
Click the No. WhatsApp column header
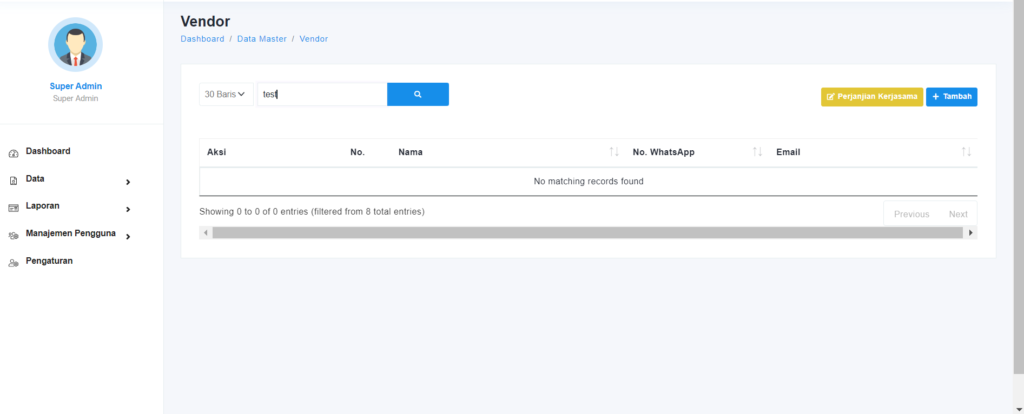click(664, 152)
